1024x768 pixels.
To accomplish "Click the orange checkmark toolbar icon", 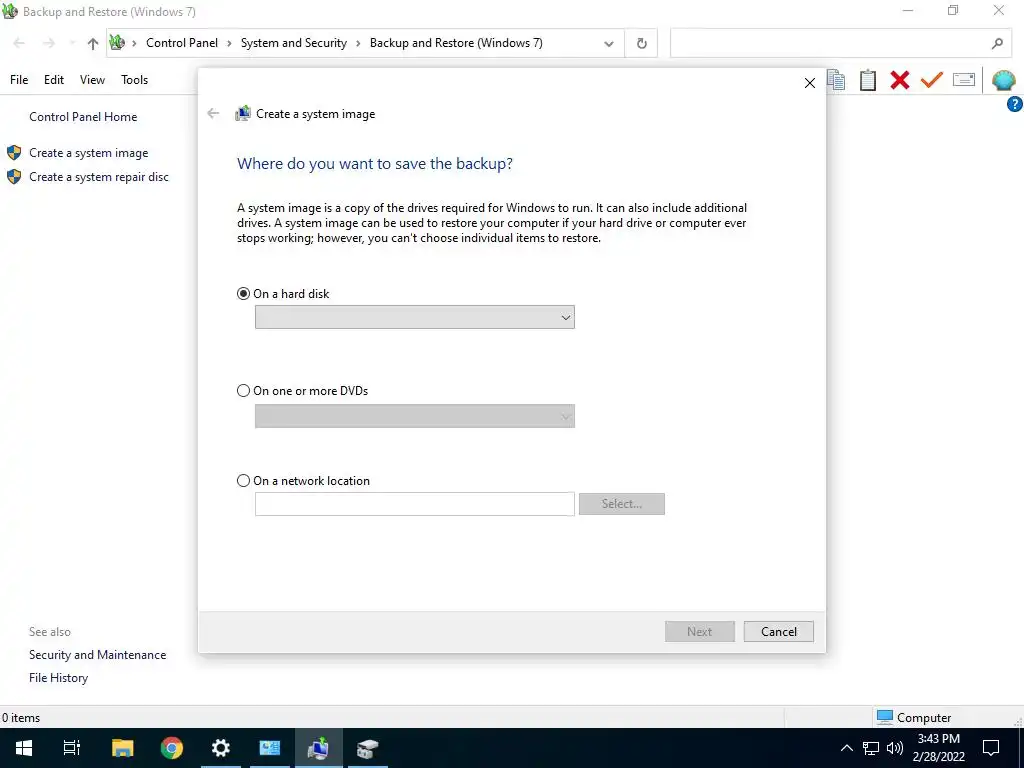I will pos(932,80).
